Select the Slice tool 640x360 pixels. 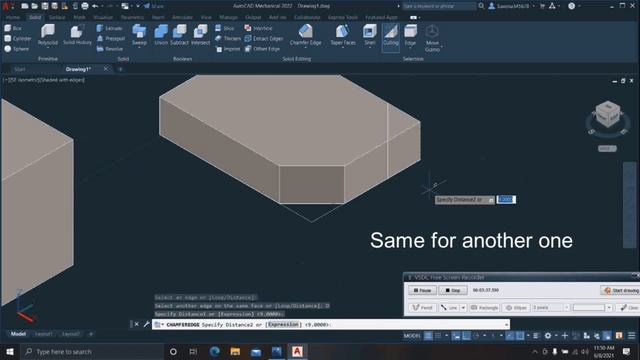click(224, 28)
